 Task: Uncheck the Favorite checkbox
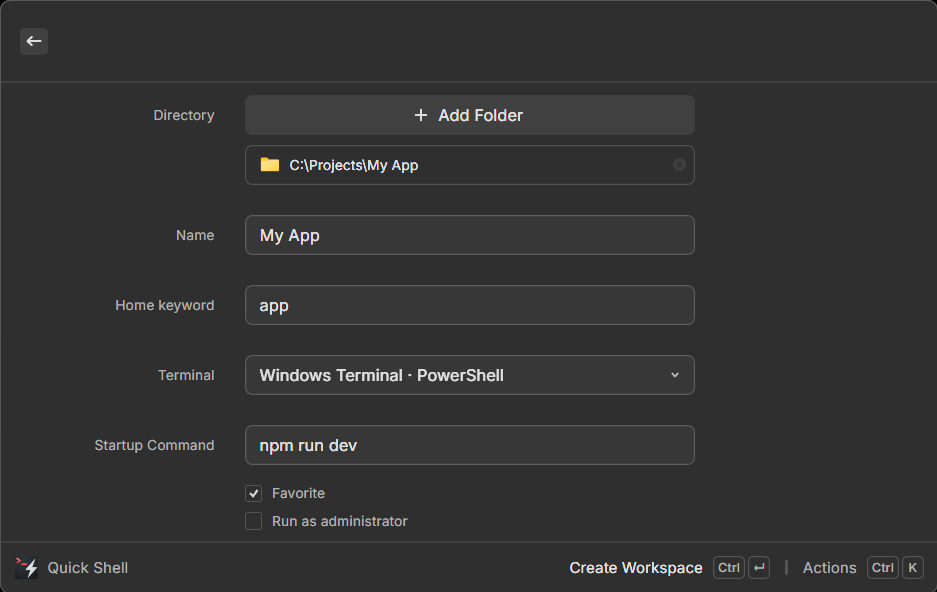(x=253, y=493)
